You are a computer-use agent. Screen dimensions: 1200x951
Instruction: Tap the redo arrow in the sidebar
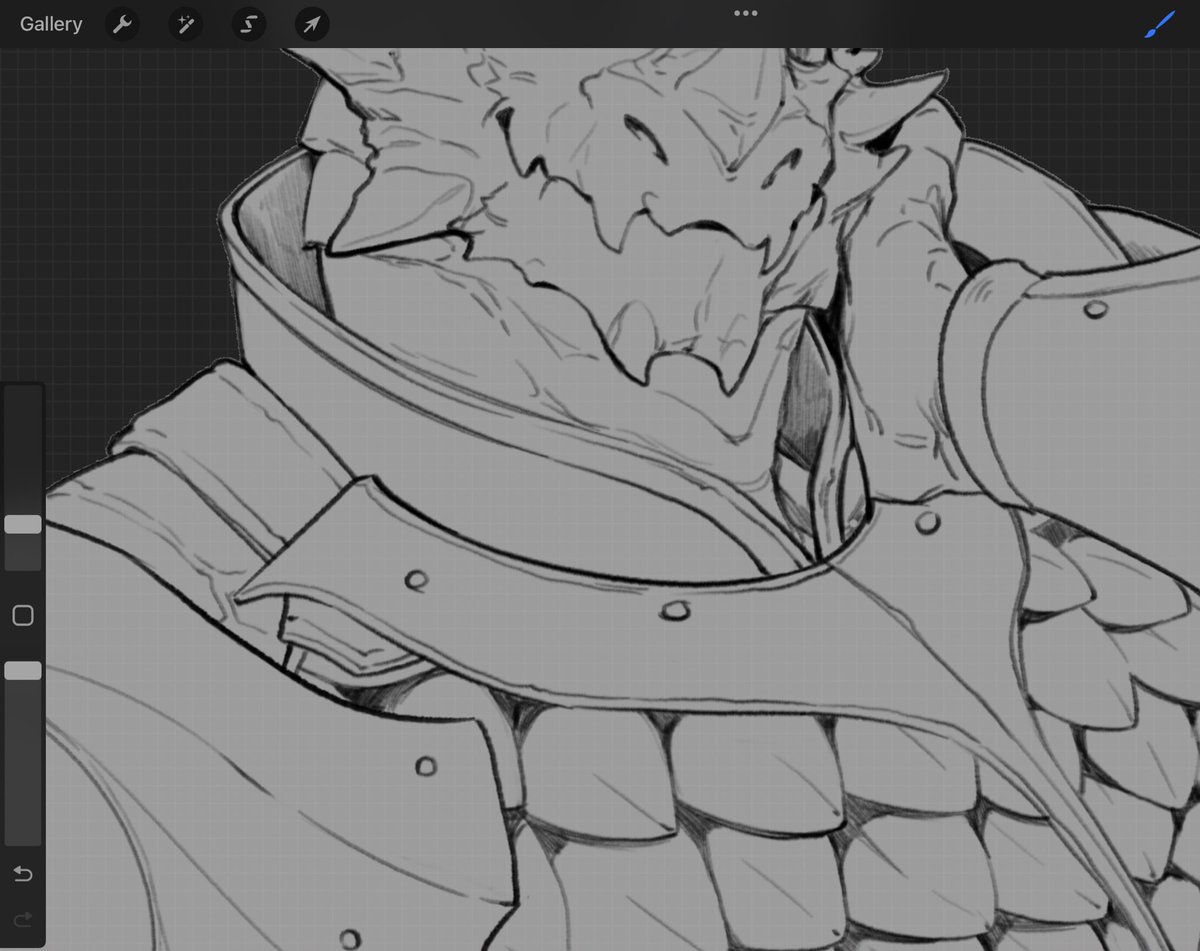click(x=23, y=920)
